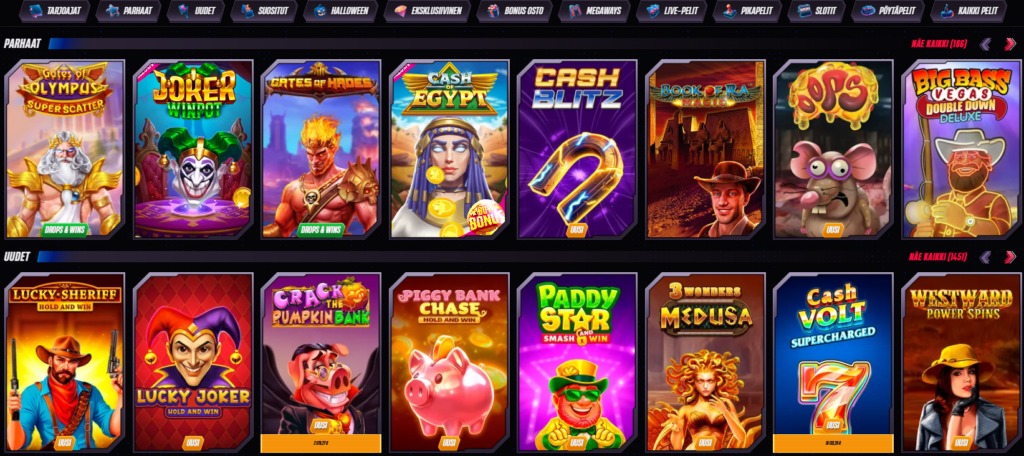Open Westward Power Spins game

[961, 362]
